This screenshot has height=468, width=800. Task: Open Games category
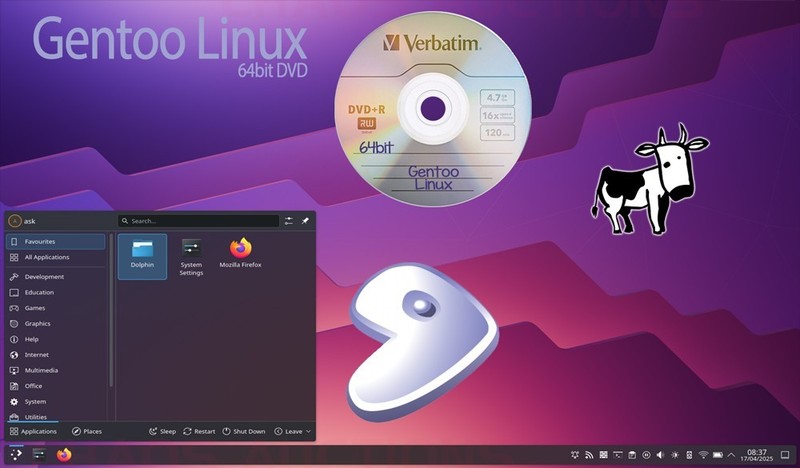point(55,308)
